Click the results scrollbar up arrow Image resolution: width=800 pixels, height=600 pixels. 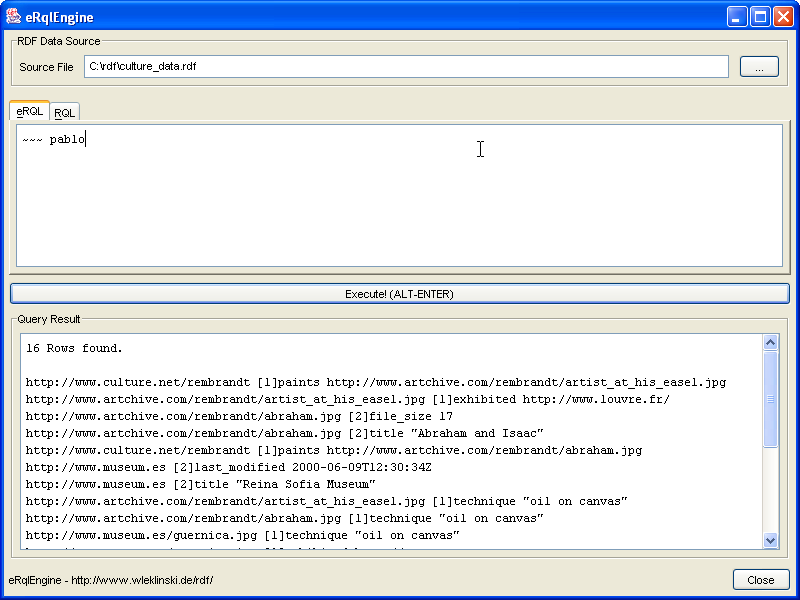tap(770, 343)
